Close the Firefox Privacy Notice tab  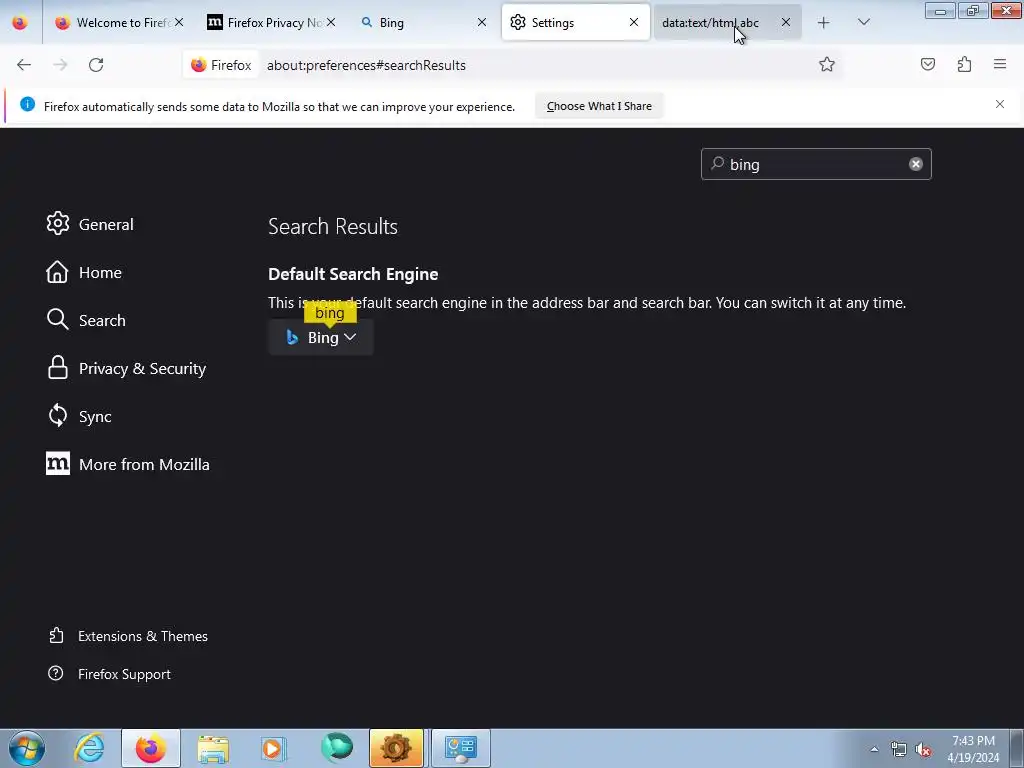pos(331,22)
